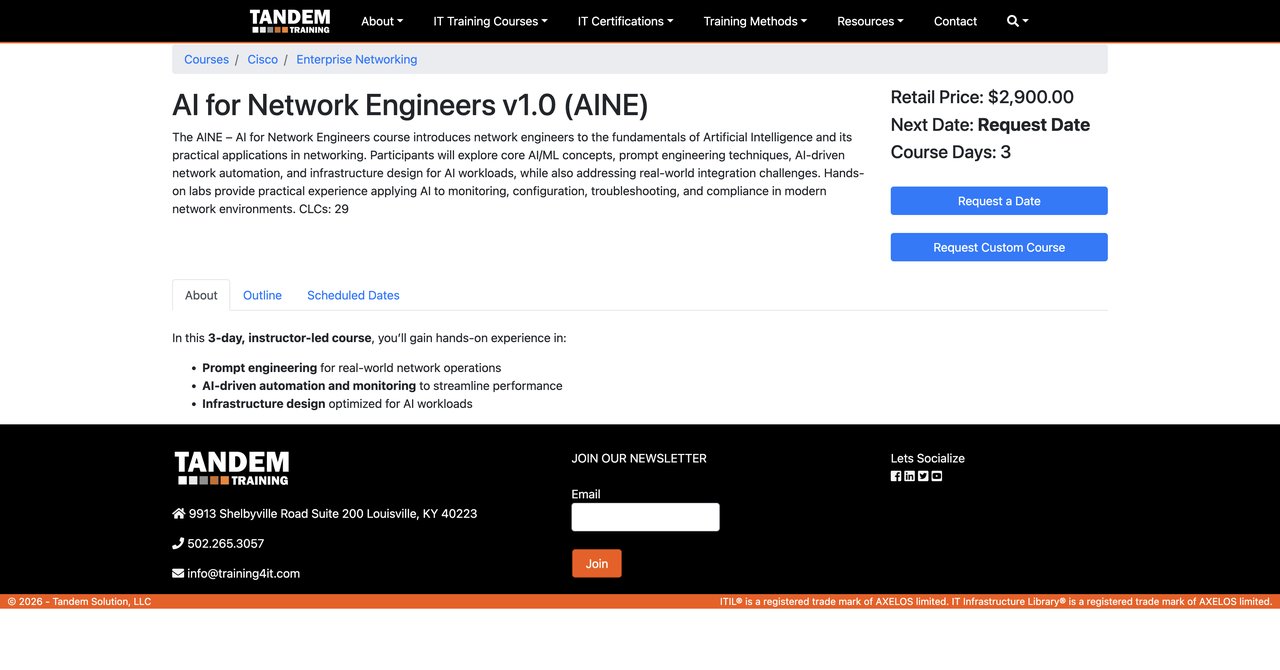The width and height of the screenshot is (1280, 670).
Task: Focus the newsletter Email input field
Action: (645, 517)
